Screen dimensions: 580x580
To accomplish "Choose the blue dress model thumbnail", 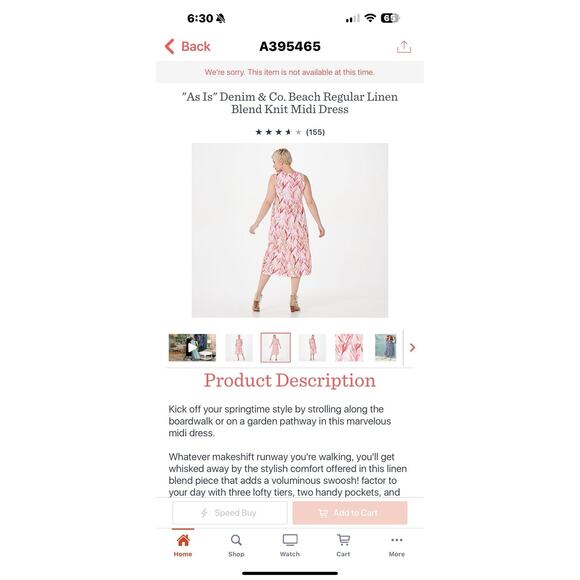I will (x=385, y=347).
